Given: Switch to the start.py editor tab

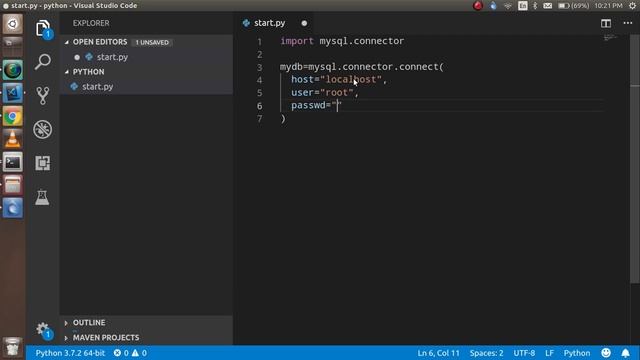Looking at the screenshot, I should point(269,23).
